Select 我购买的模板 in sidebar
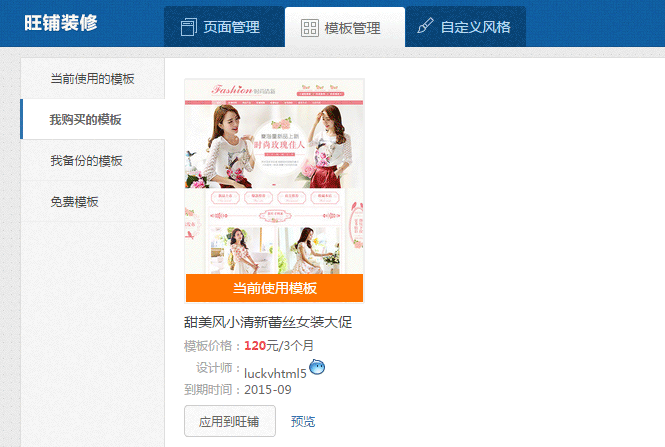Image resolution: width=665 pixels, height=447 pixels. [92, 119]
